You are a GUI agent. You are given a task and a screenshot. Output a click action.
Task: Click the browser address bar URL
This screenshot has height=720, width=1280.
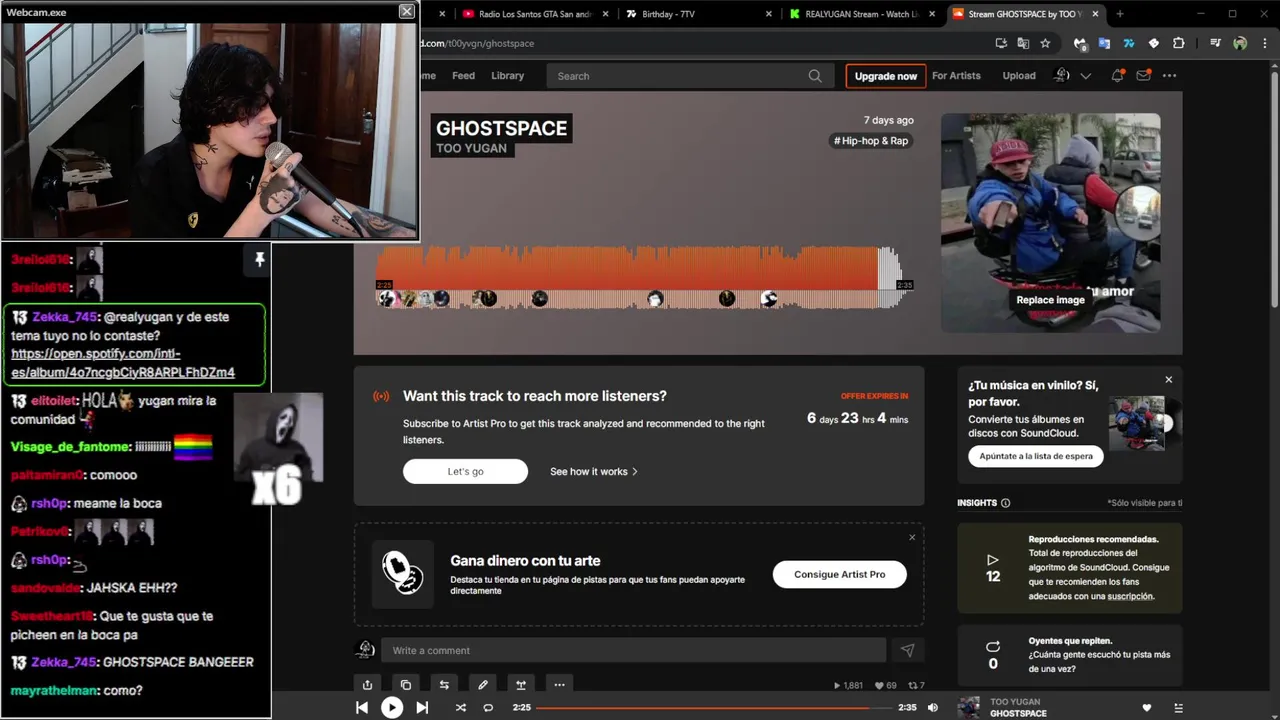tap(478, 43)
